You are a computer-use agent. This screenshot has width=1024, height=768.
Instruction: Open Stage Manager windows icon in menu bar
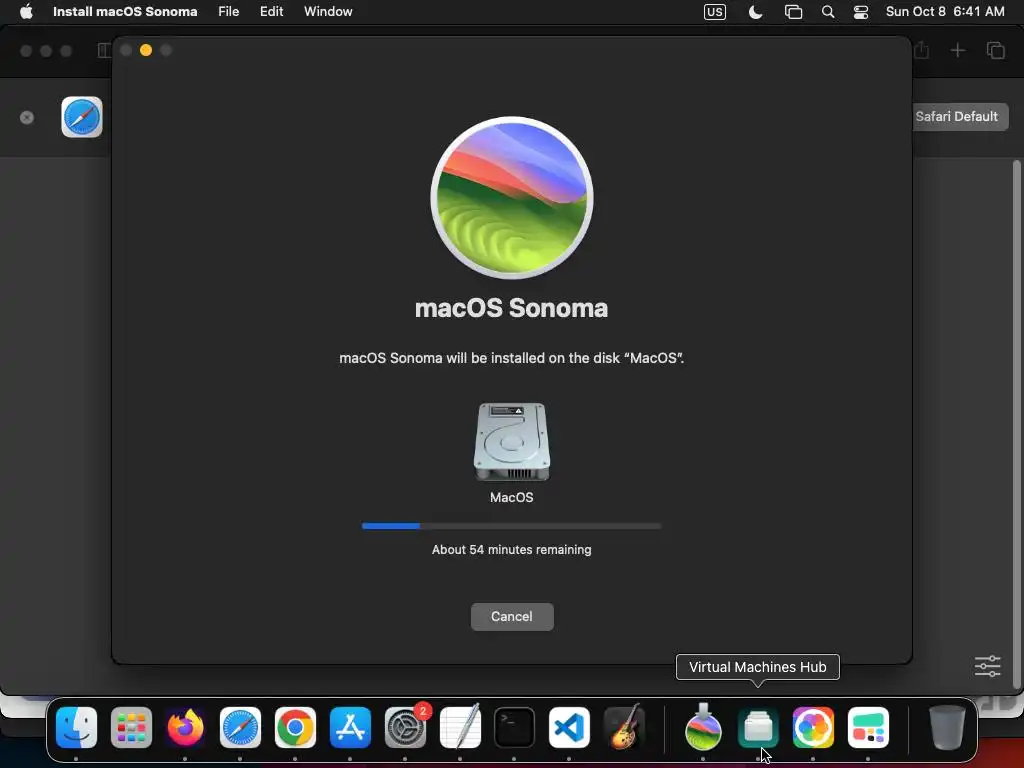pyautogui.click(x=793, y=12)
